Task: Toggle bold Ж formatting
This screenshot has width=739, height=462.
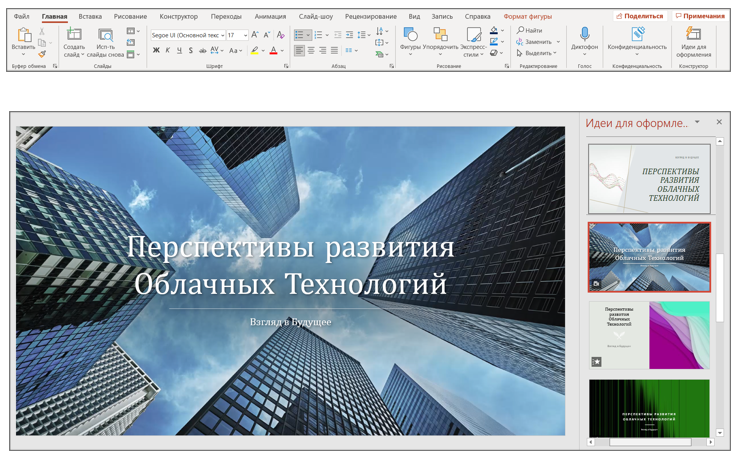Action: pos(156,50)
